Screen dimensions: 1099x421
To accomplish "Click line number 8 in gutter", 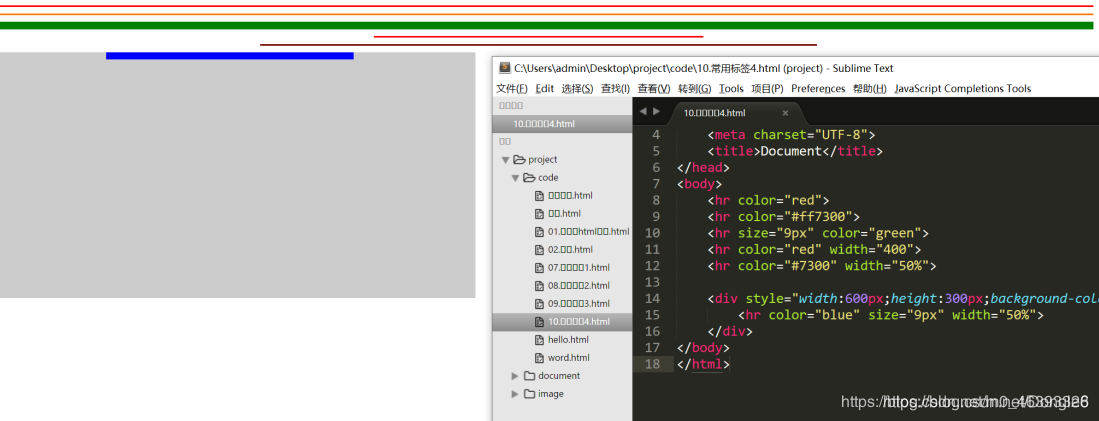I will [x=656, y=200].
